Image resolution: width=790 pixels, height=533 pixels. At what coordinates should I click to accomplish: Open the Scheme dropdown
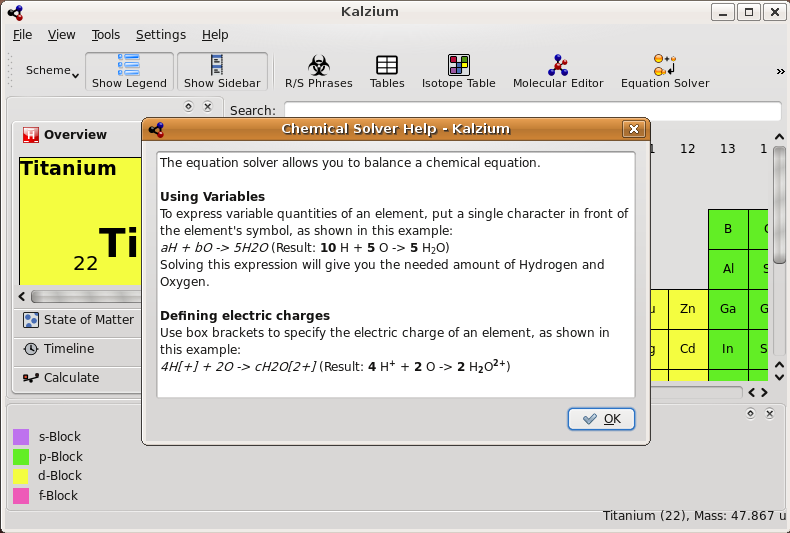coord(52,71)
